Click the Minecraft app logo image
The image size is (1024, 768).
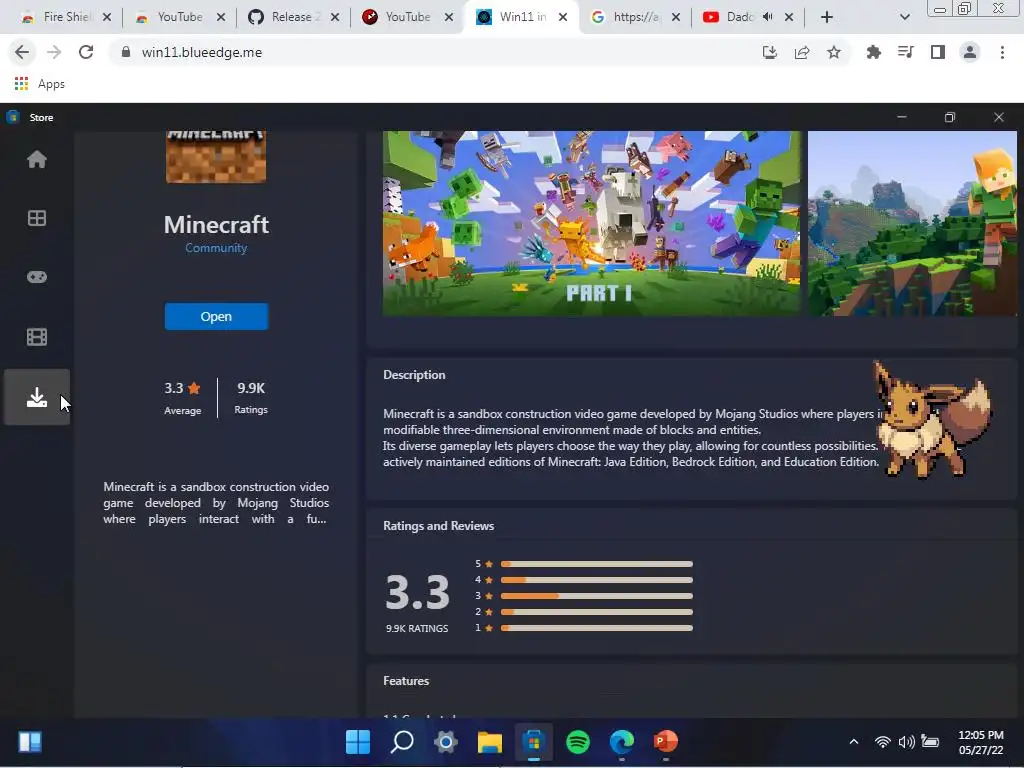pos(216,157)
